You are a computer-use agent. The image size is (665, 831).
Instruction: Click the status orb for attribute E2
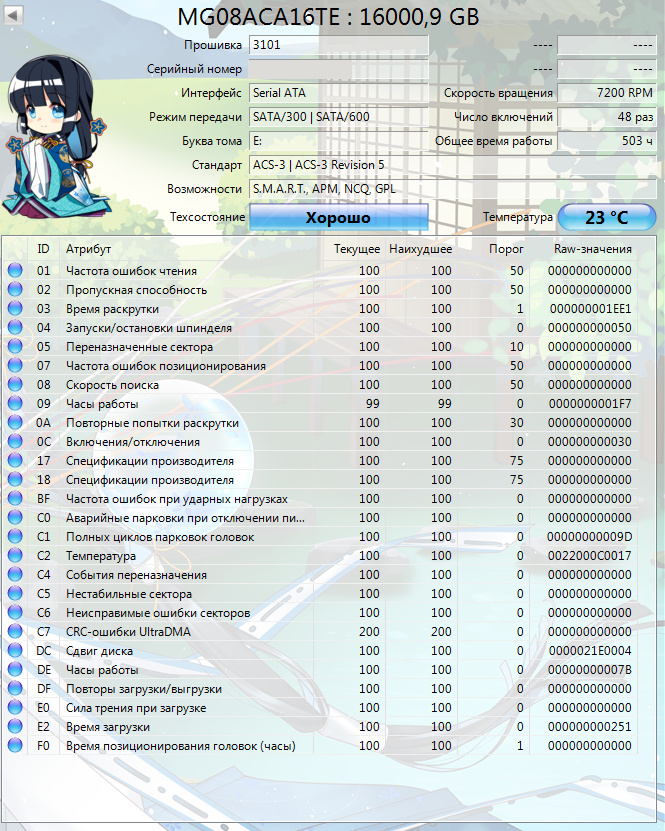(15, 727)
